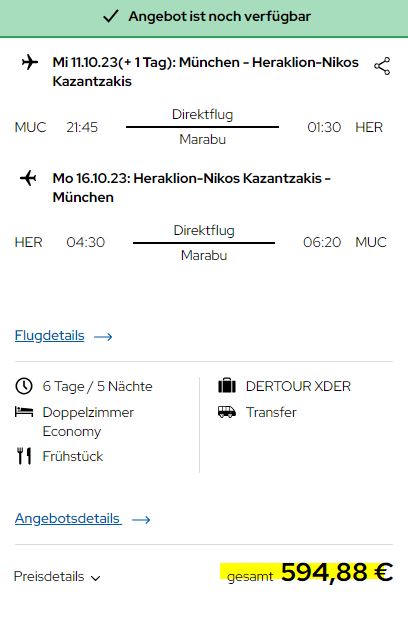The height and width of the screenshot is (620, 408).
Task: Click the checkmark in availability banner
Action: [111, 16]
